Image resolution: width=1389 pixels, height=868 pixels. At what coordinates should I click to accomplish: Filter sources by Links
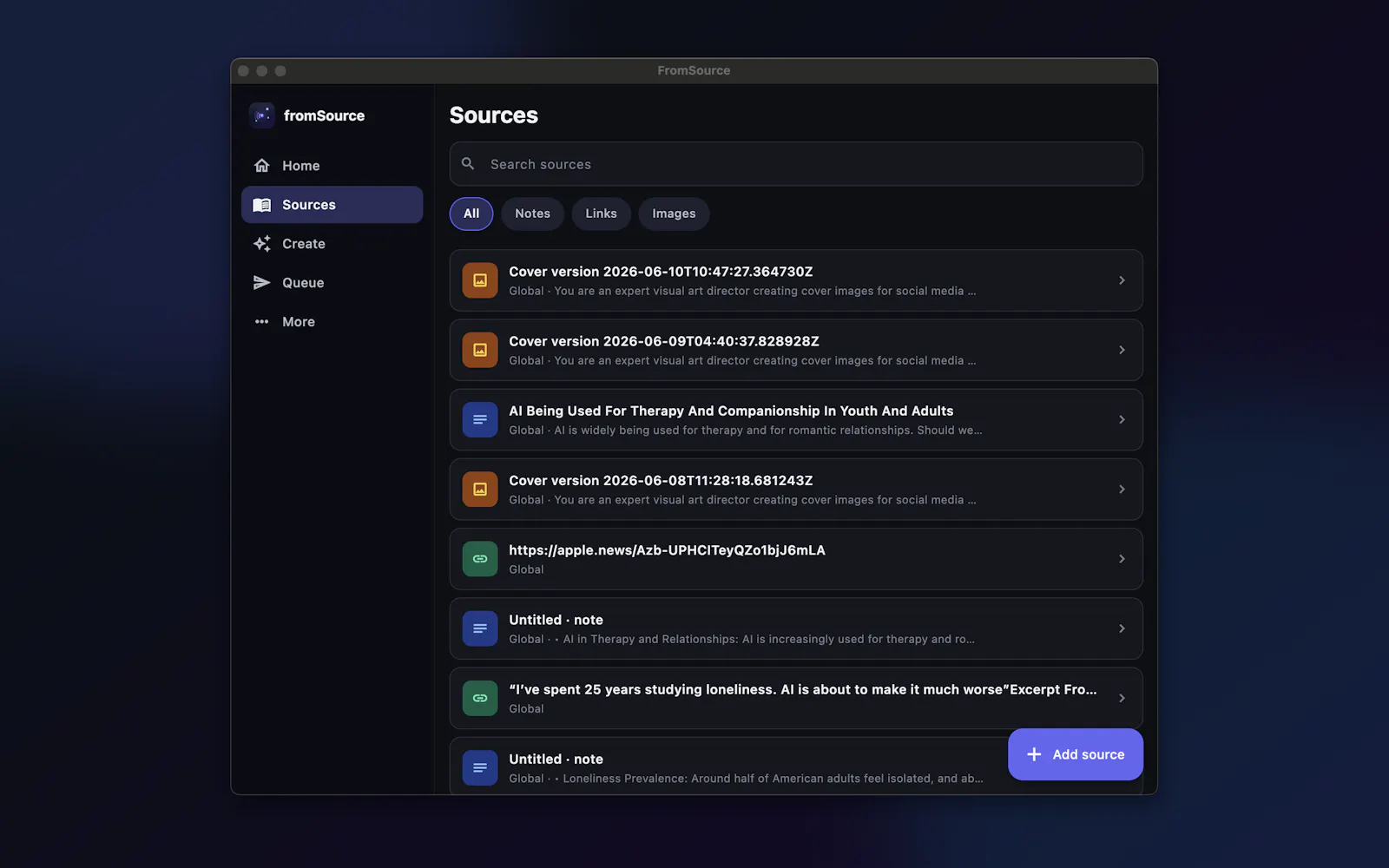point(601,214)
